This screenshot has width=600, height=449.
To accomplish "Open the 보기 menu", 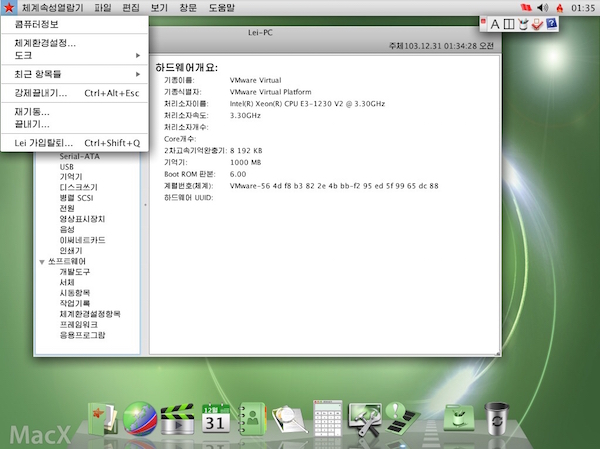I will click(x=159, y=8).
